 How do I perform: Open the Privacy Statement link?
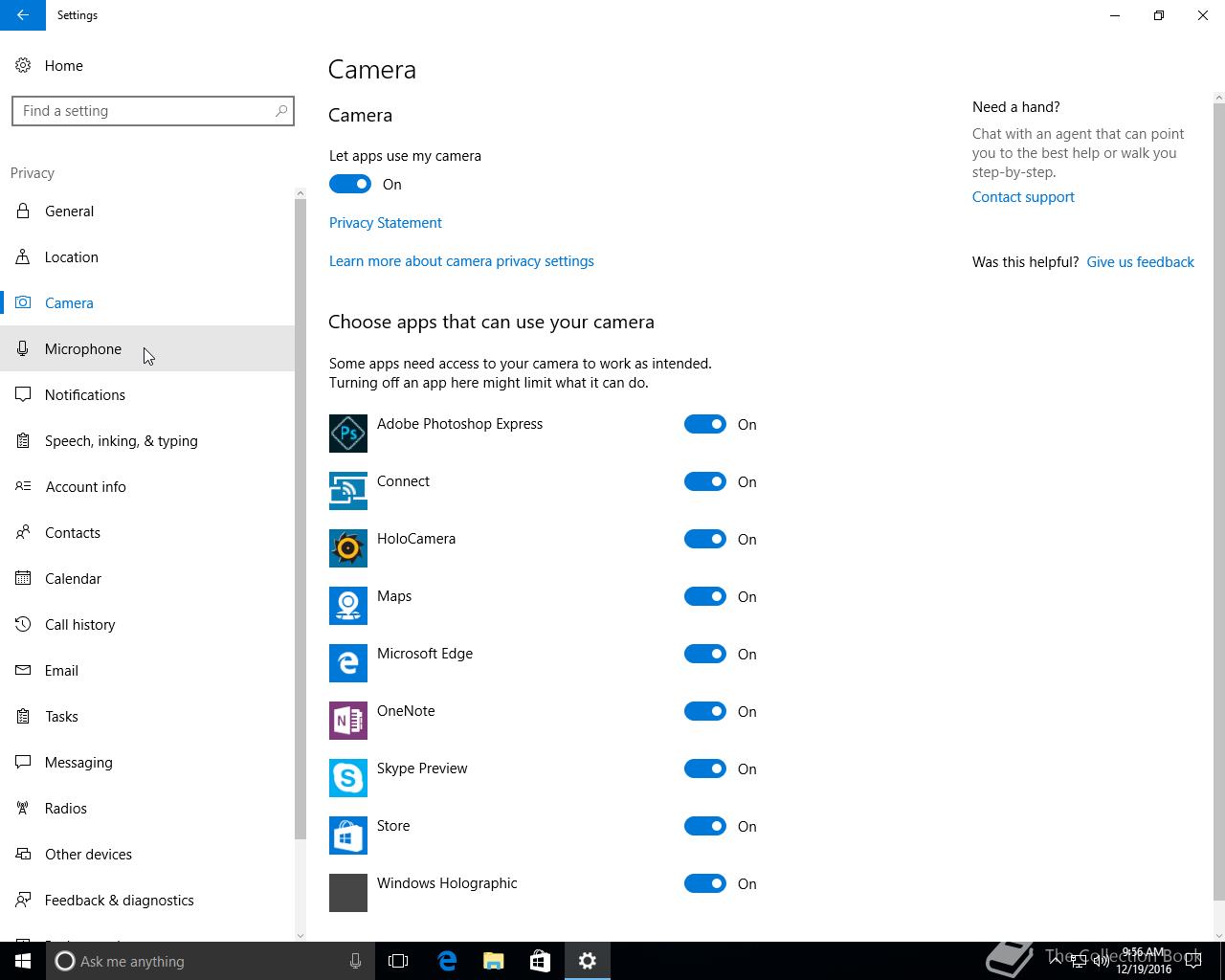(386, 222)
